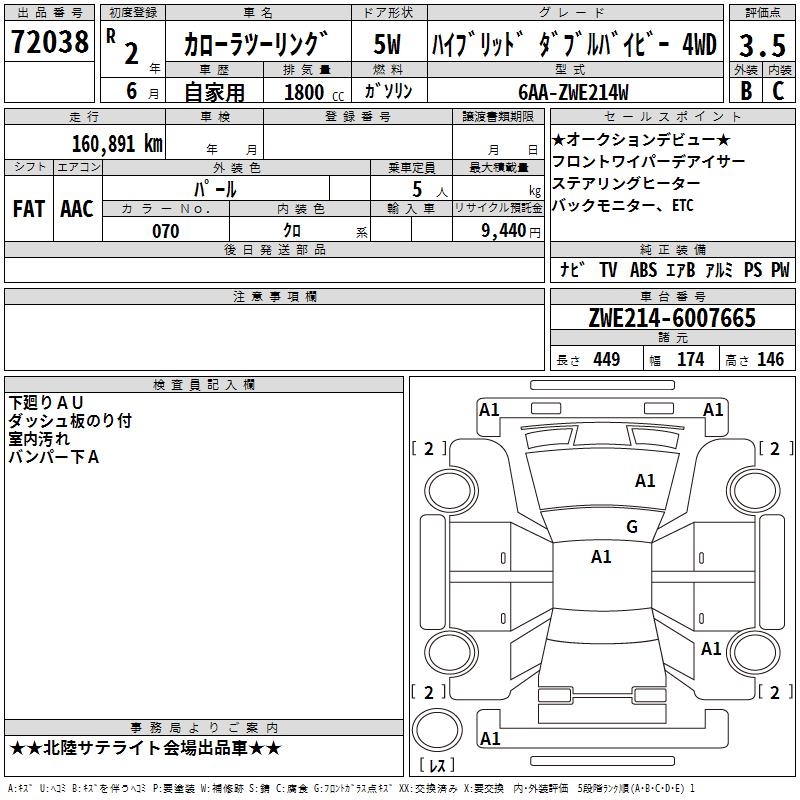Click inspector note 下廻りAU
The height and width of the screenshot is (800, 800).
pos(46,403)
